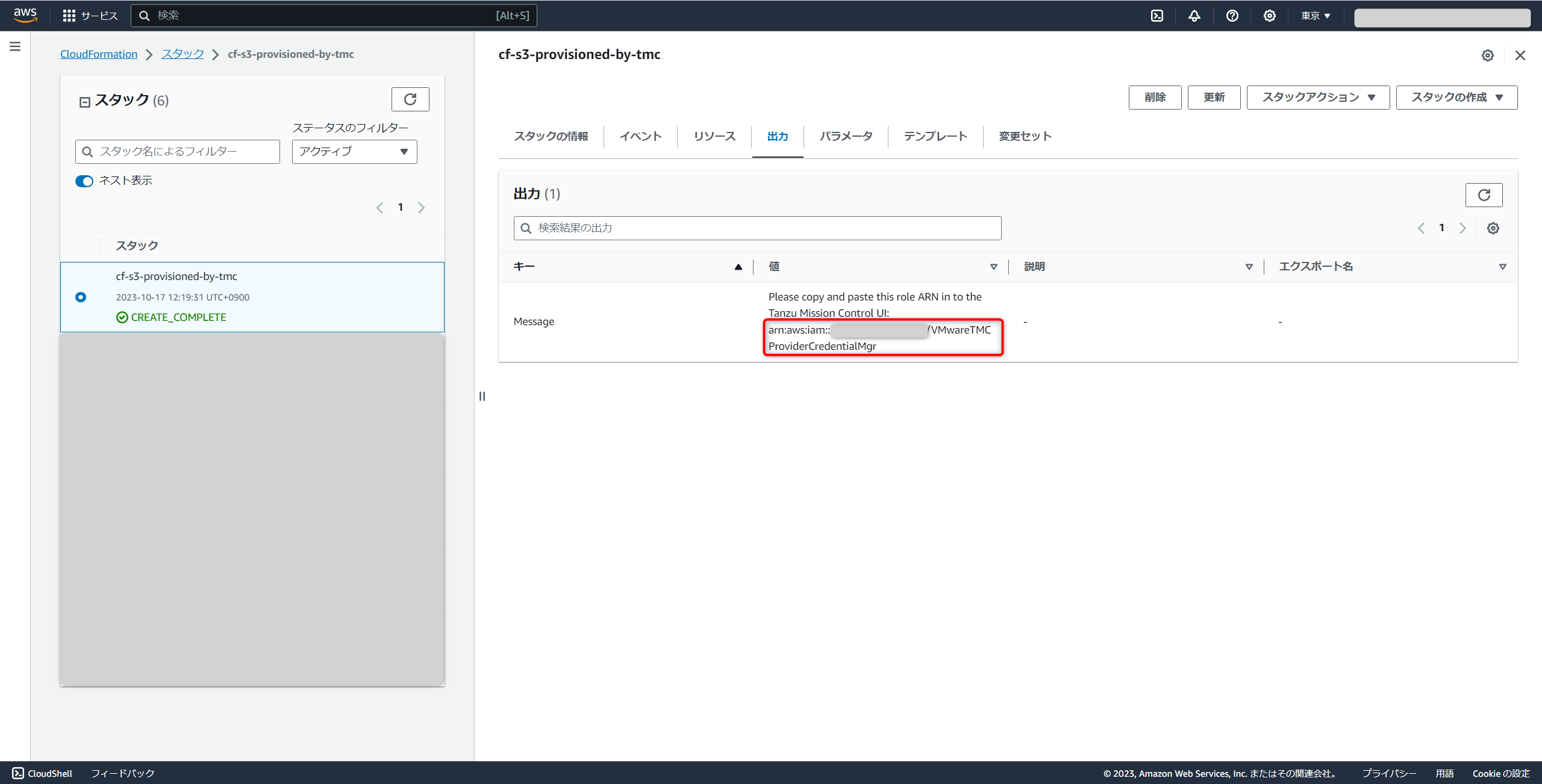Image resolution: width=1542 pixels, height=784 pixels.
Task: Click the delete stack button
Action: 1155,98
